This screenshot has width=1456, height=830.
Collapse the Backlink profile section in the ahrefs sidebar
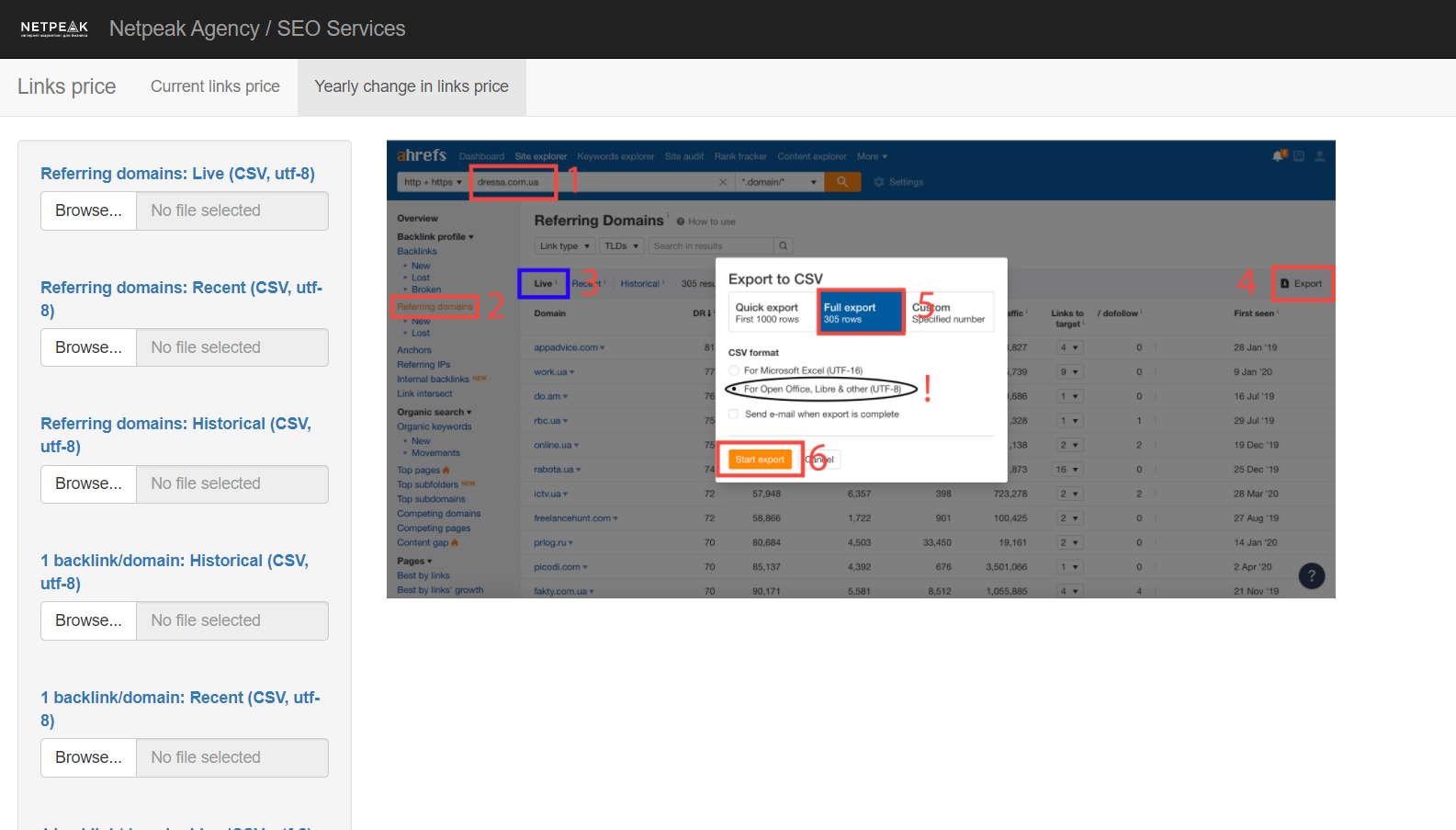click(x=435, y=236)
